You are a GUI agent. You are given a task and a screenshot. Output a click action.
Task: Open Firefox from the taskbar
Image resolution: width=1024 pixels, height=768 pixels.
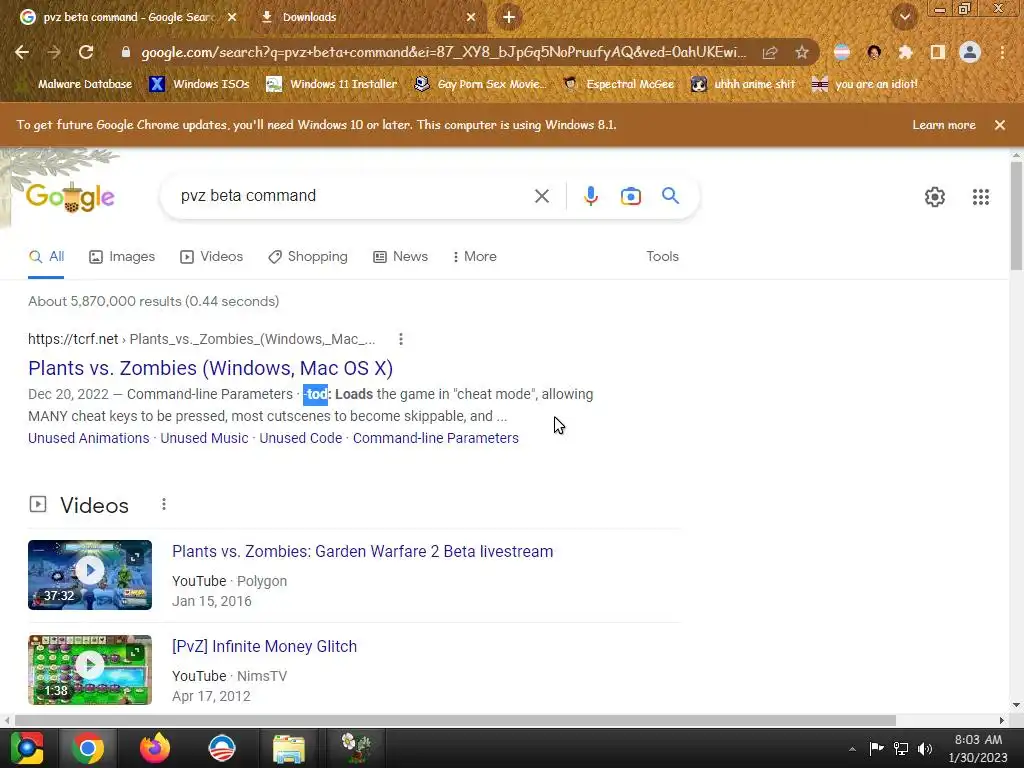[155, 748]
